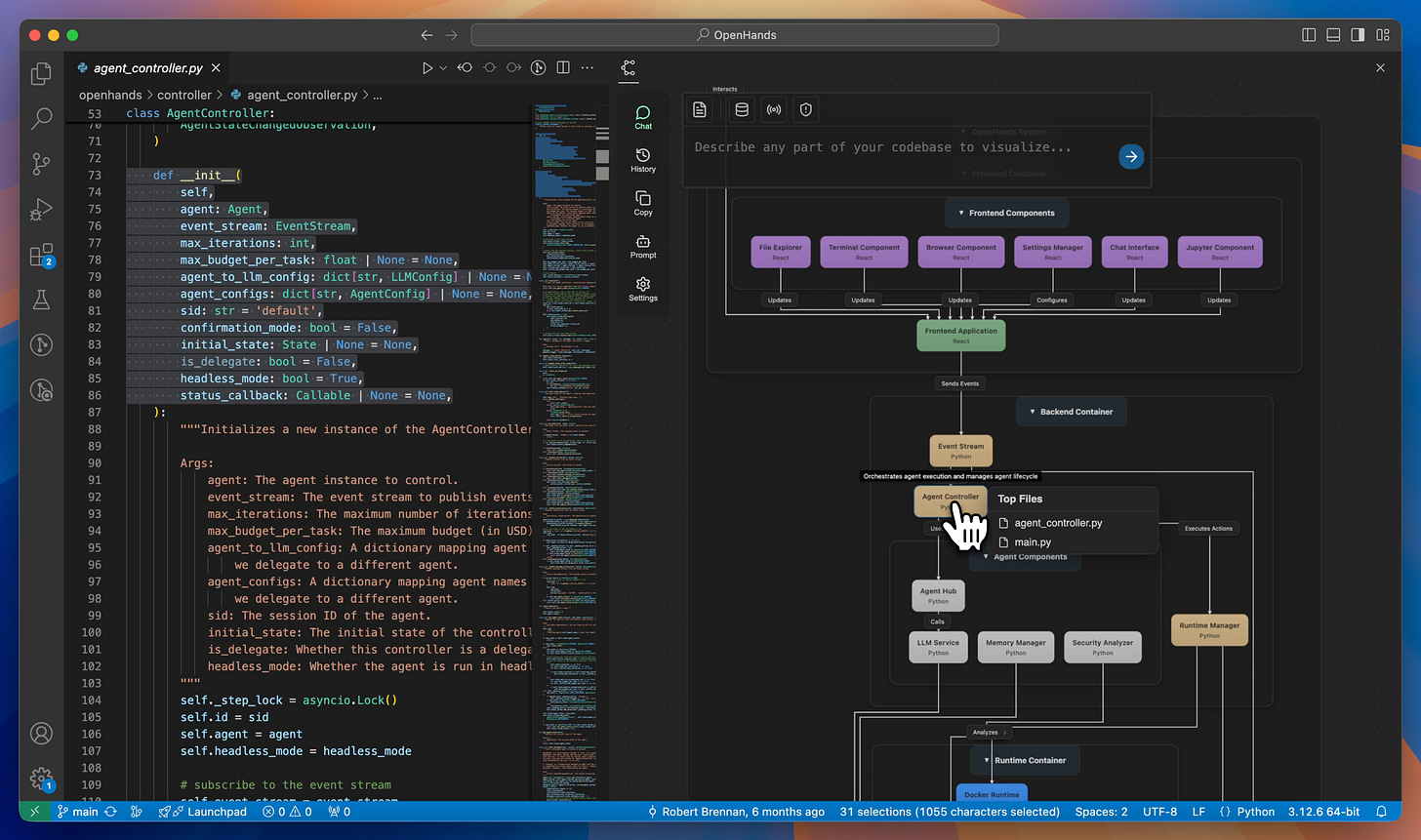Toggle the bottom panel layout icon
This screenshot has height=840, width=1421.
(x=1333, y=35)
